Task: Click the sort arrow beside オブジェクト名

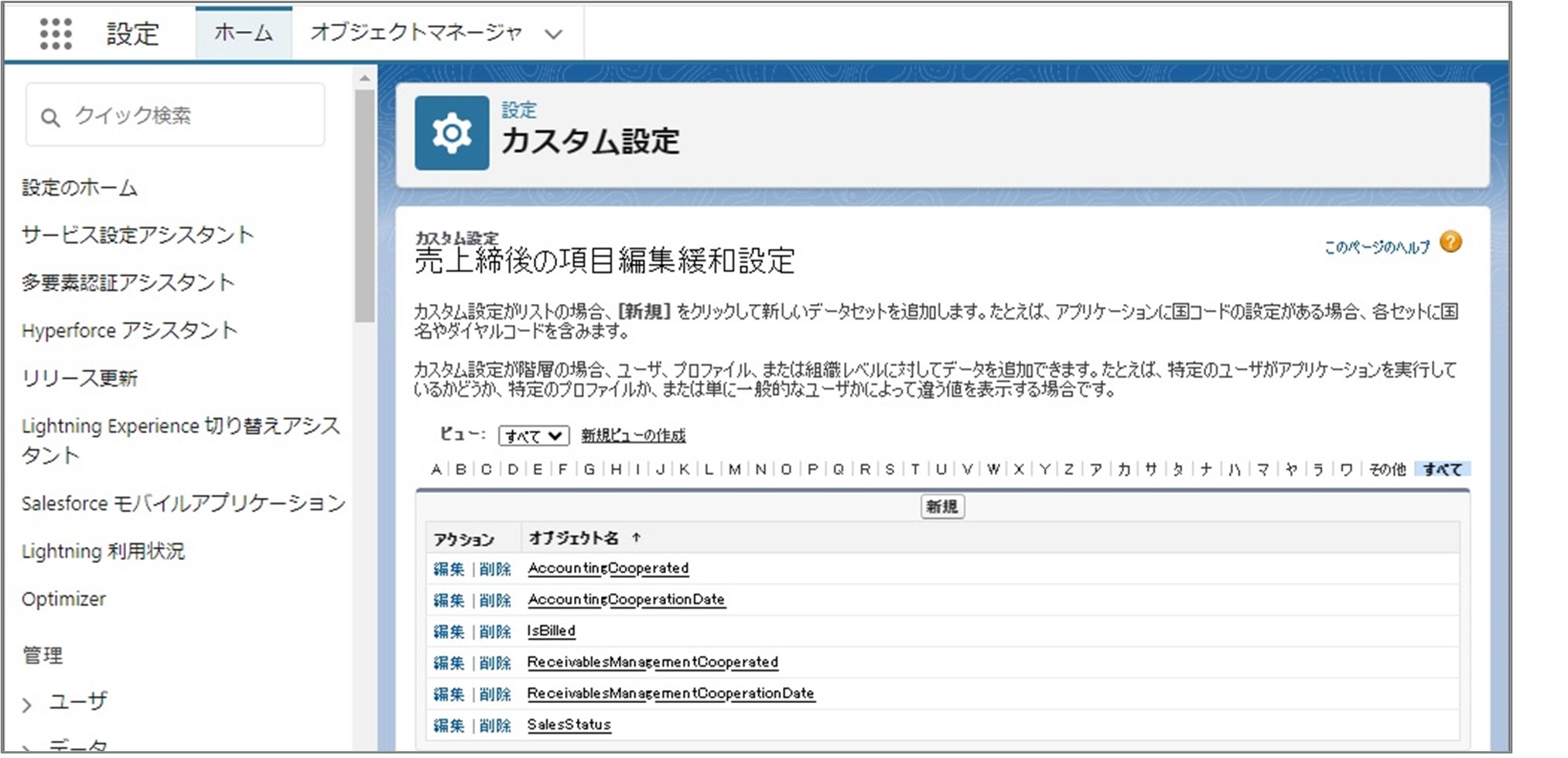Action: 636,538
